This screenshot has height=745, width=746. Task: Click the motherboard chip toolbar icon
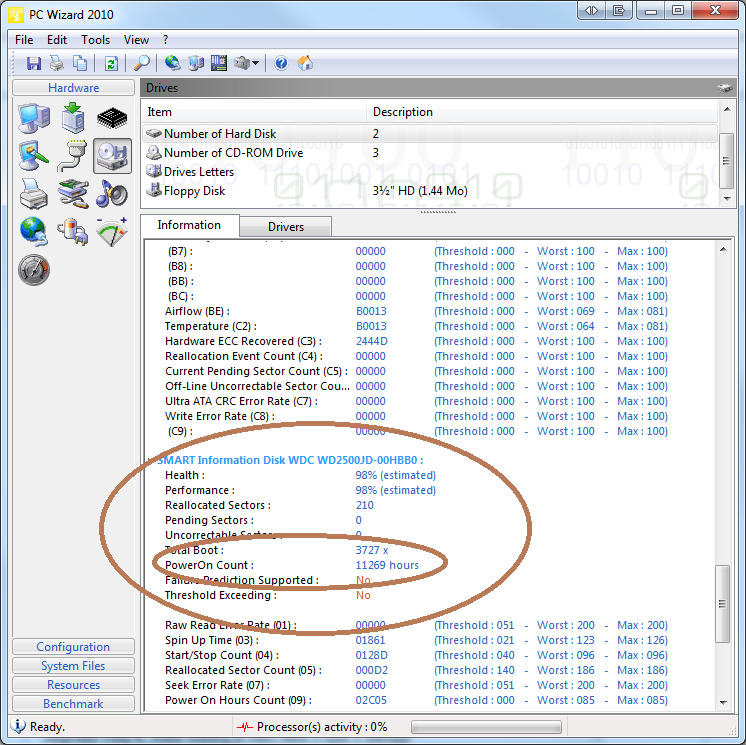pos(219,63)
